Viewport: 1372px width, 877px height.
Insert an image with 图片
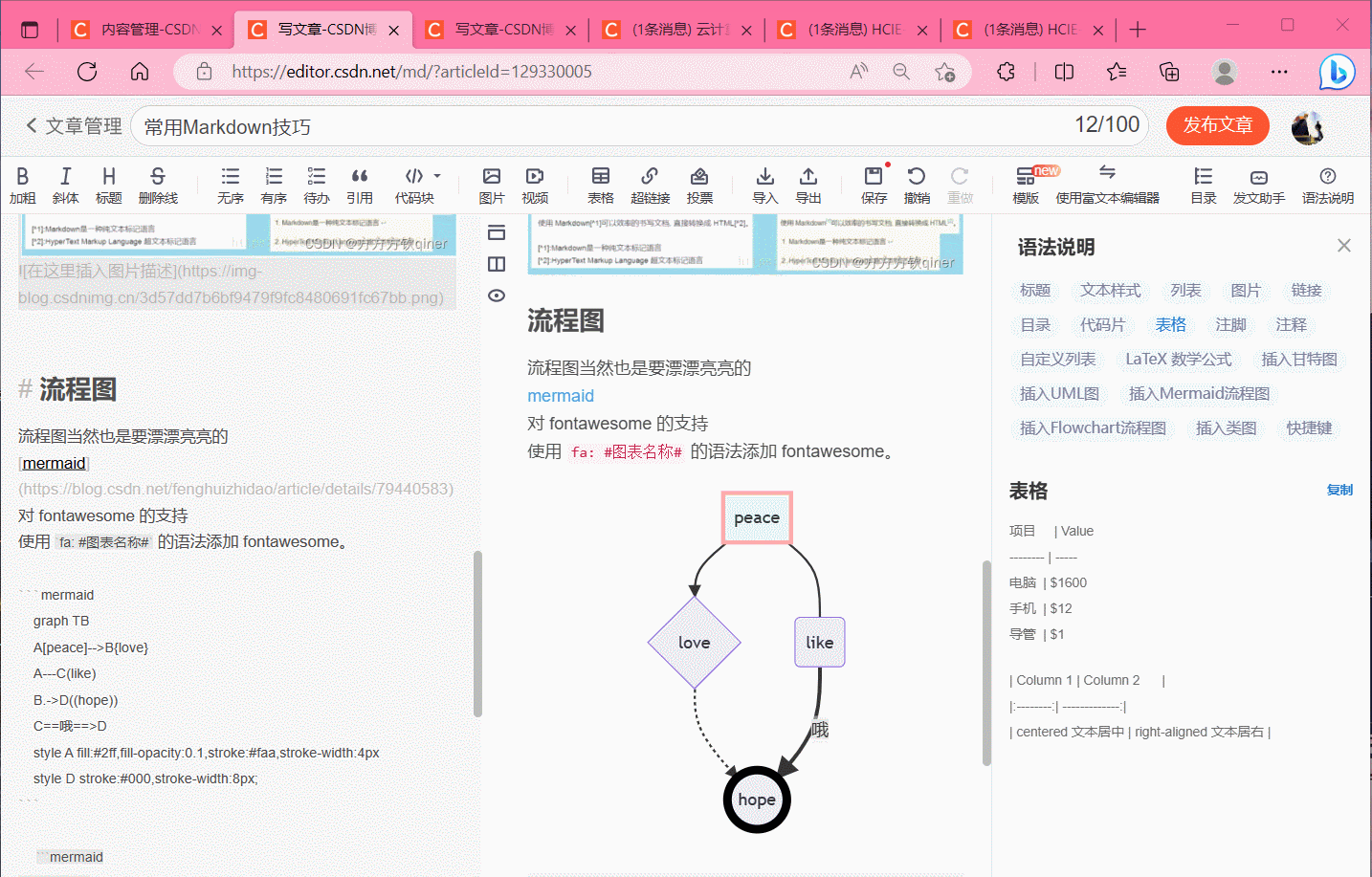492,186
